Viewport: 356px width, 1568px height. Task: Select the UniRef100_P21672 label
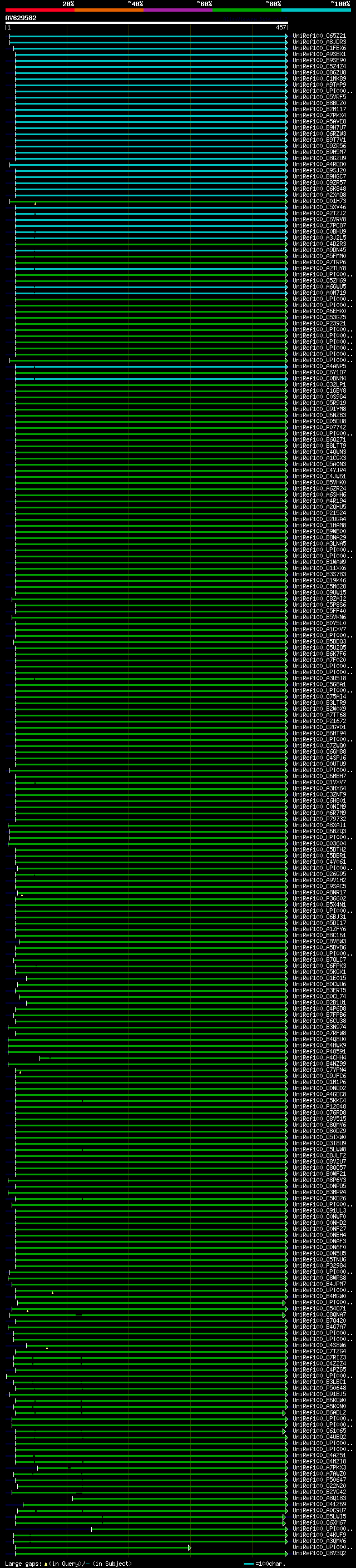click(319, 721)
